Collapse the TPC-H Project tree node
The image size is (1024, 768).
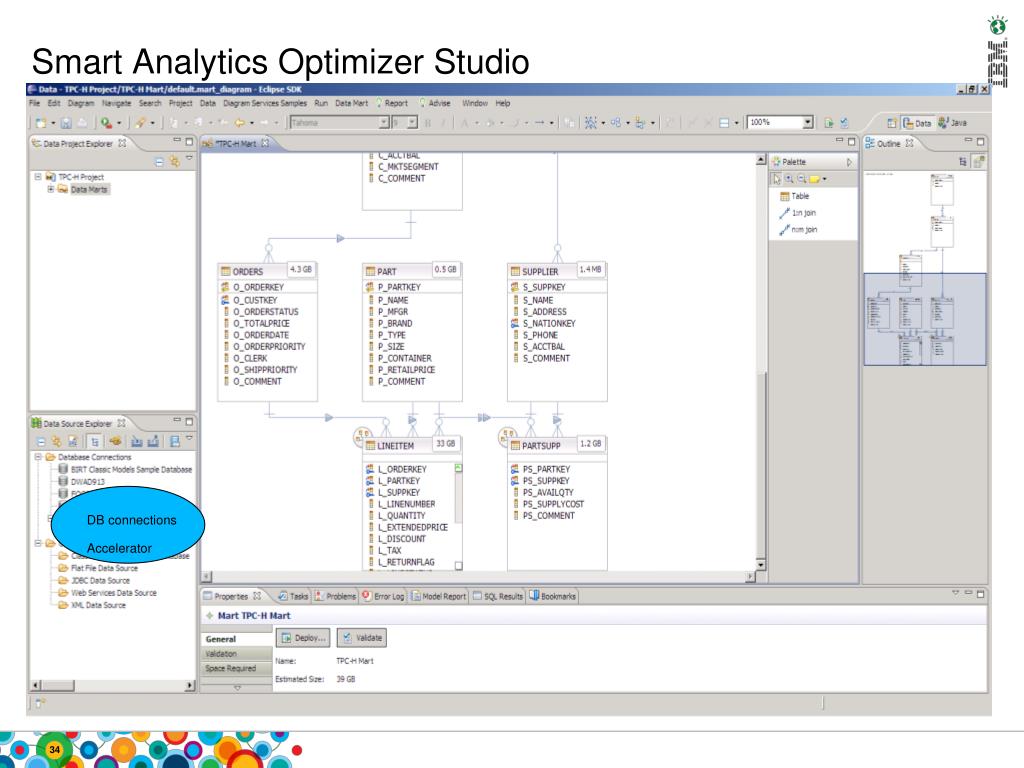pos(38,176)
